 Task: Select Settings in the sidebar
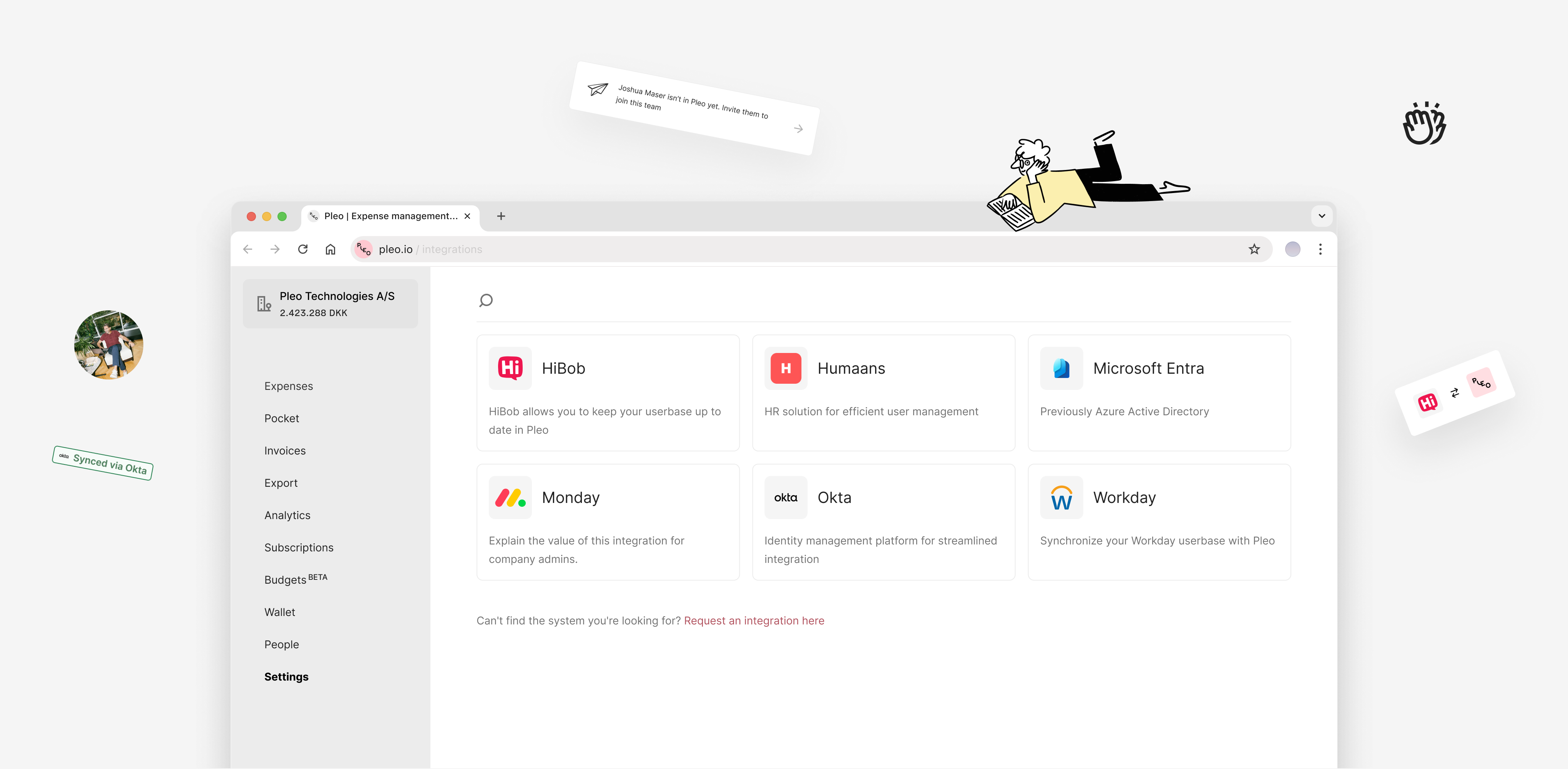click(x=287, y=676)
